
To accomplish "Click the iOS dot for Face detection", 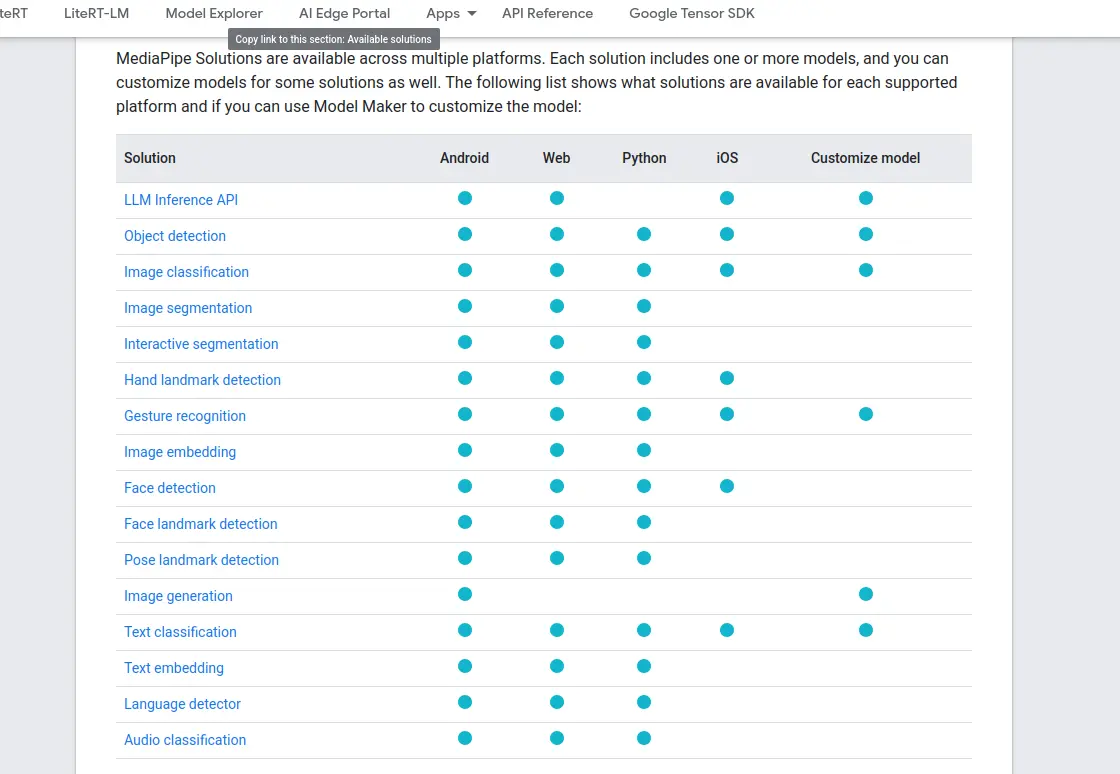I will tap(727, 486).
